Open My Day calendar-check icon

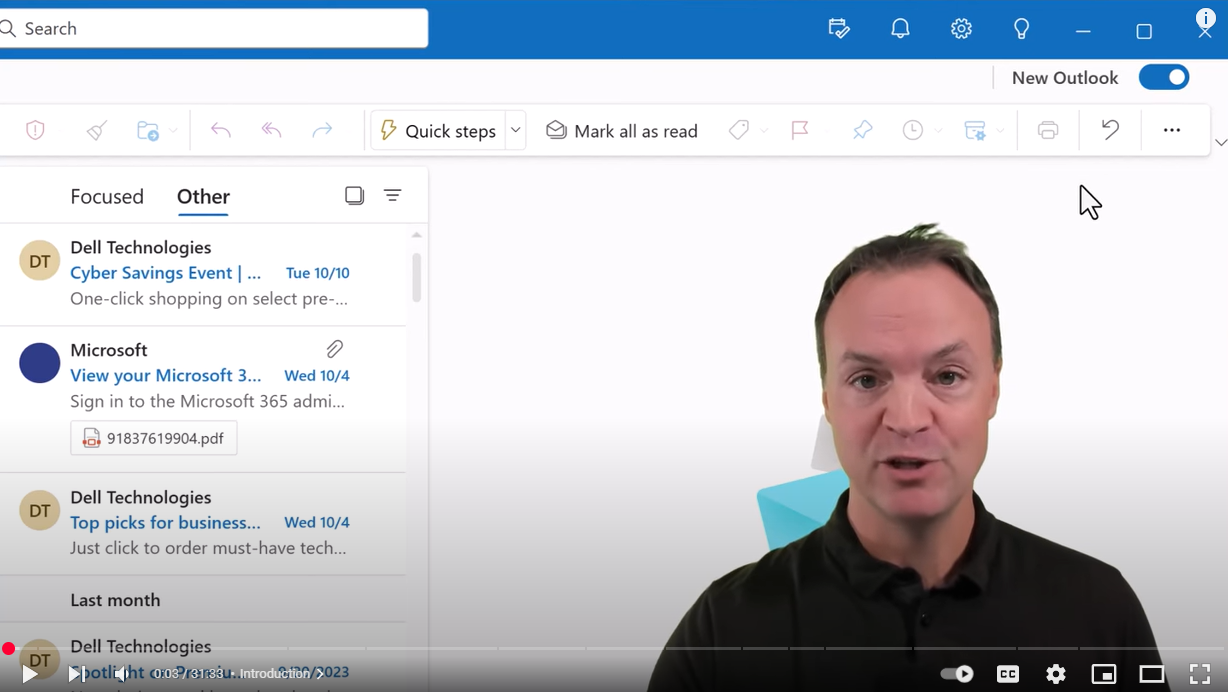pos(840,29)
